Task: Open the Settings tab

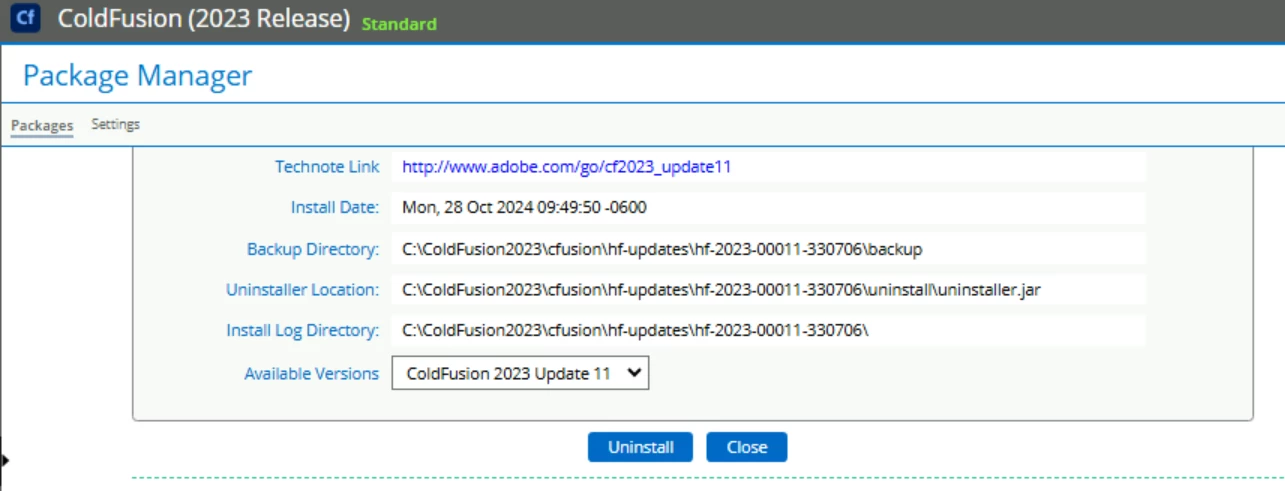Action: point(115,125)
